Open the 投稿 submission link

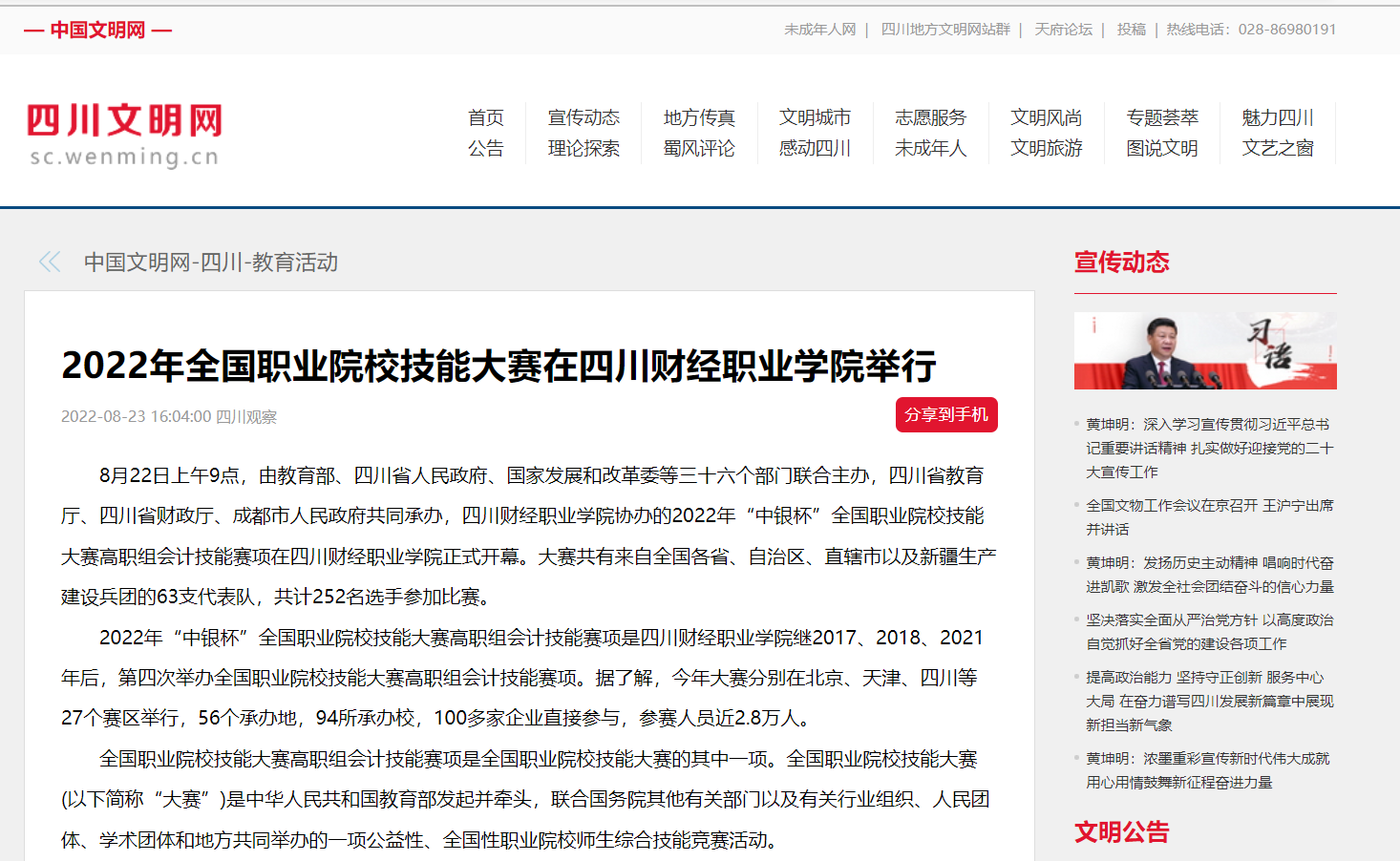[1130, 30]
